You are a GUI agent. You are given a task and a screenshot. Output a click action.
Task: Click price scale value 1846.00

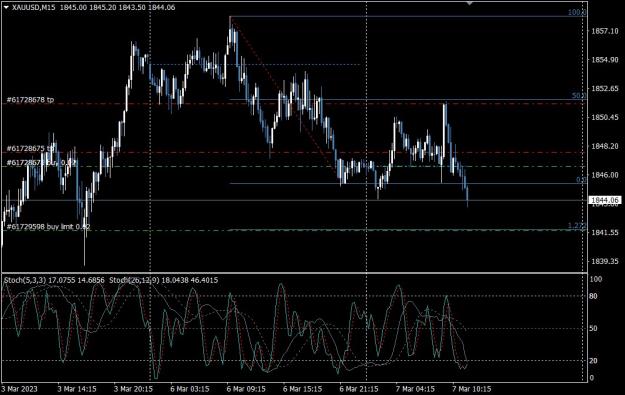(x=605, y=175)
